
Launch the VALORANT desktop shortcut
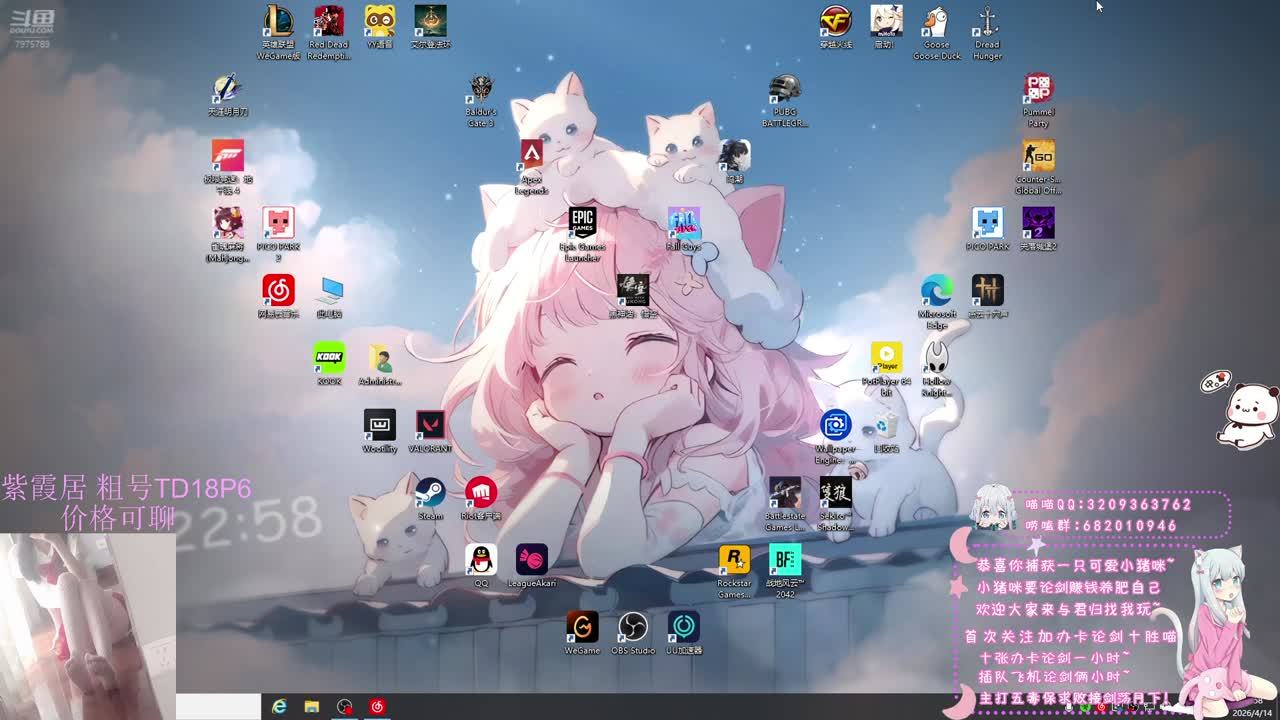[x=430, y=431]
